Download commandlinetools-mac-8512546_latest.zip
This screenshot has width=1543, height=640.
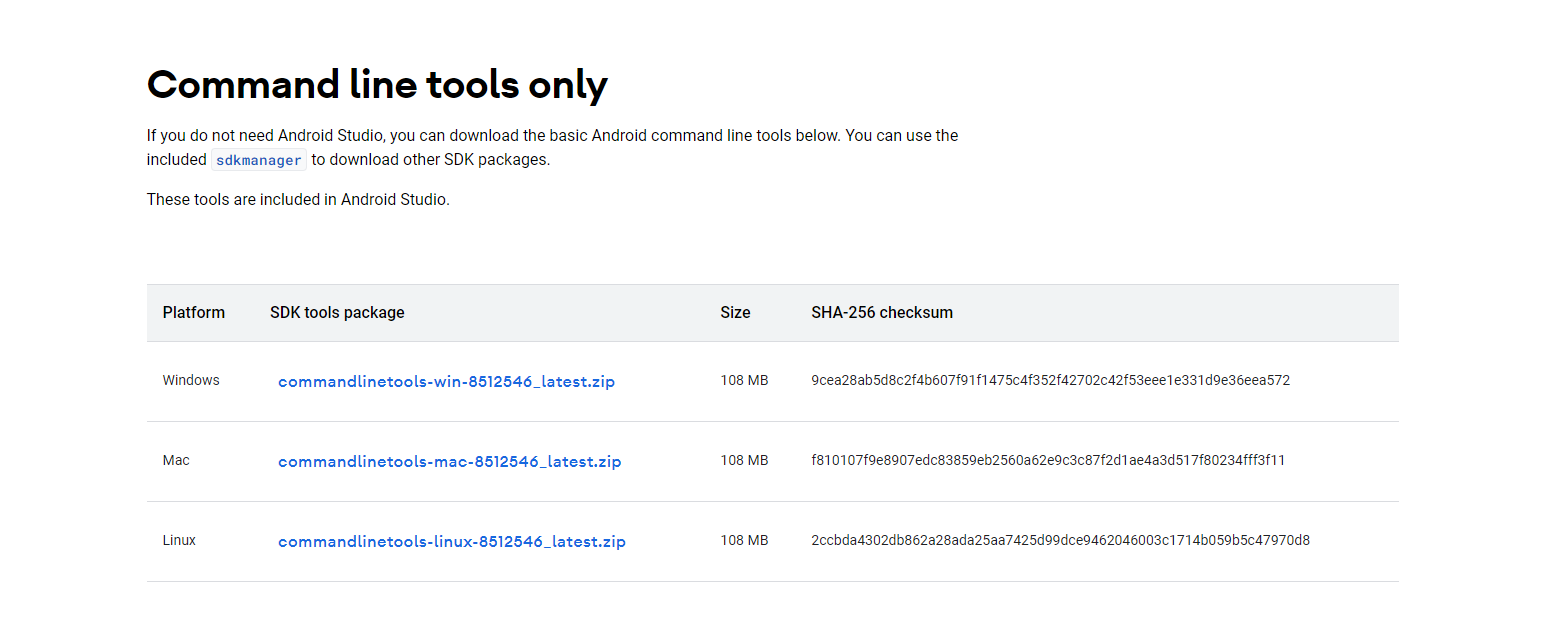[449, 462]
